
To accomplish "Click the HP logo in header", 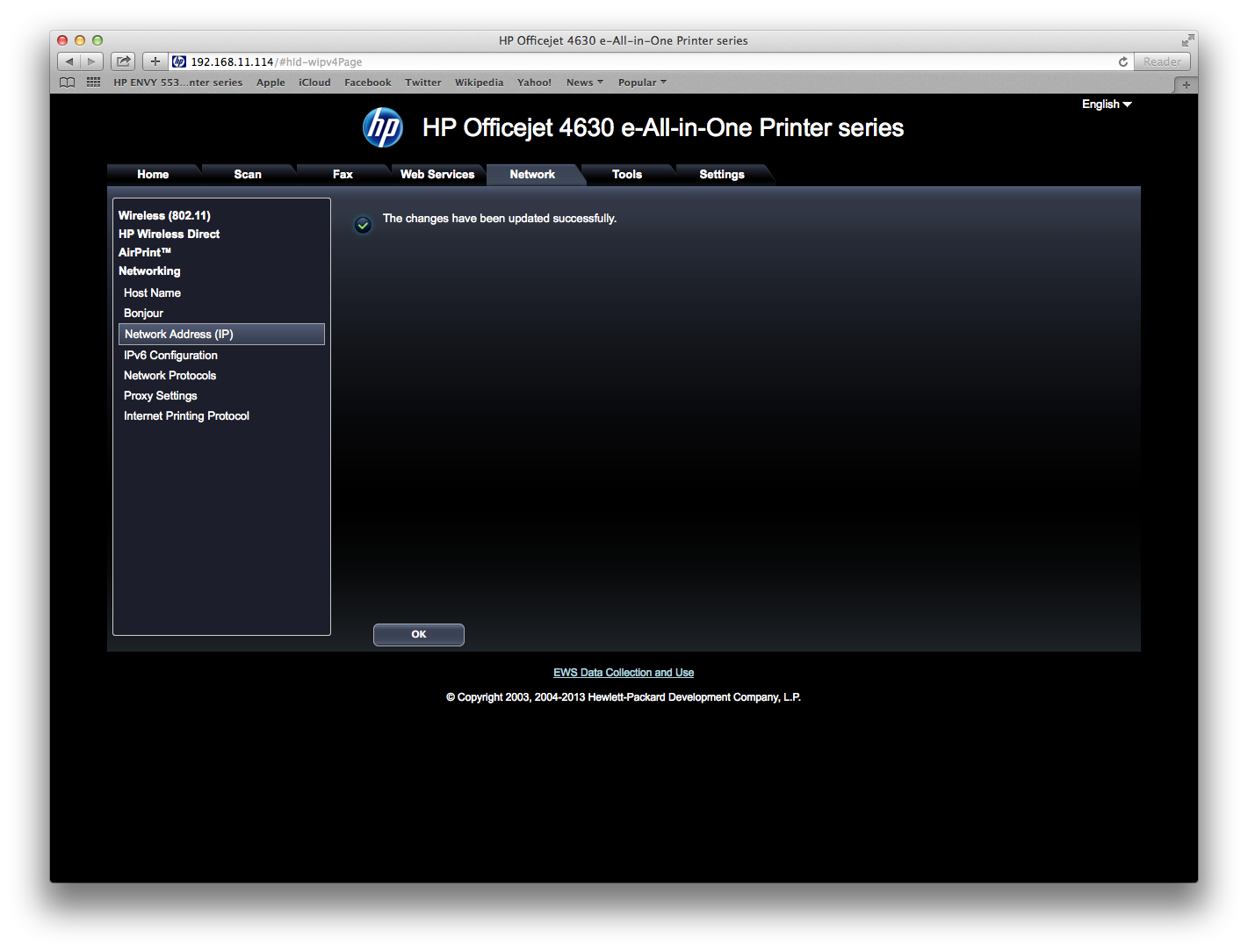I will point(383,127).
